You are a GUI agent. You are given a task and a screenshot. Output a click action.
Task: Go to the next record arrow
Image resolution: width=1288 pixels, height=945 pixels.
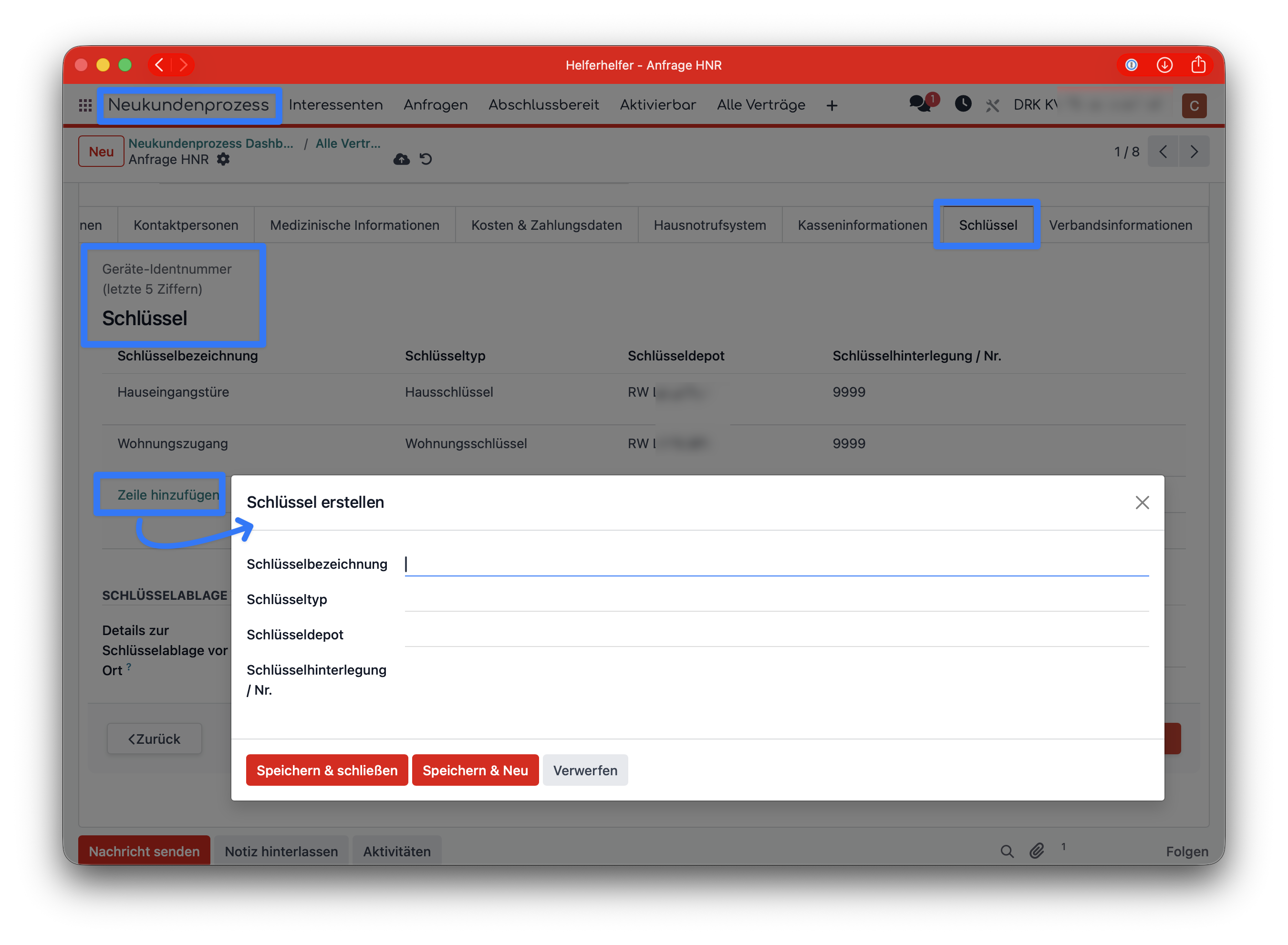[1194, 152]
